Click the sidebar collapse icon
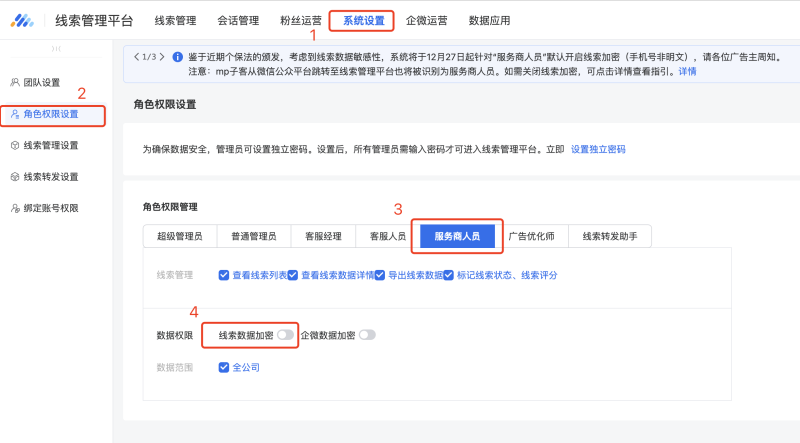 pyautogui.click(x=56, y=48)
